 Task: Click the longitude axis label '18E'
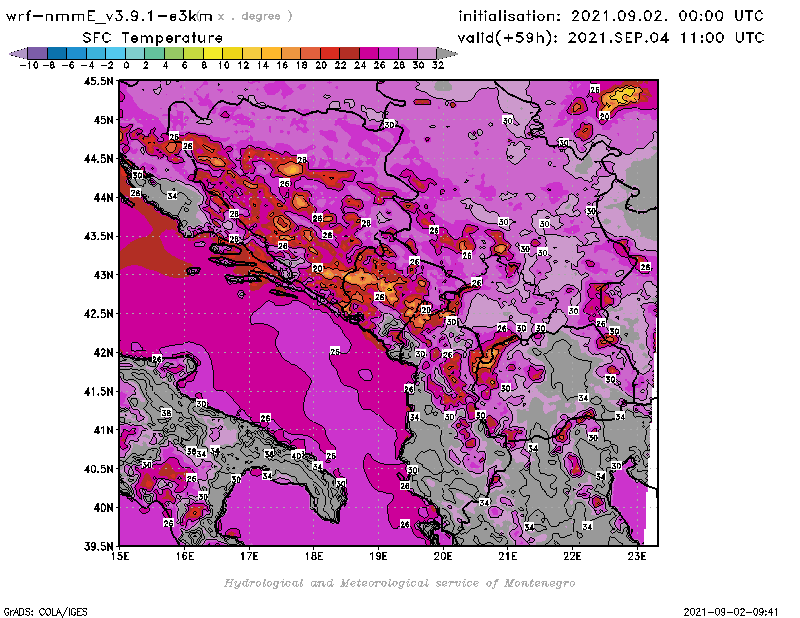(314, 556)
